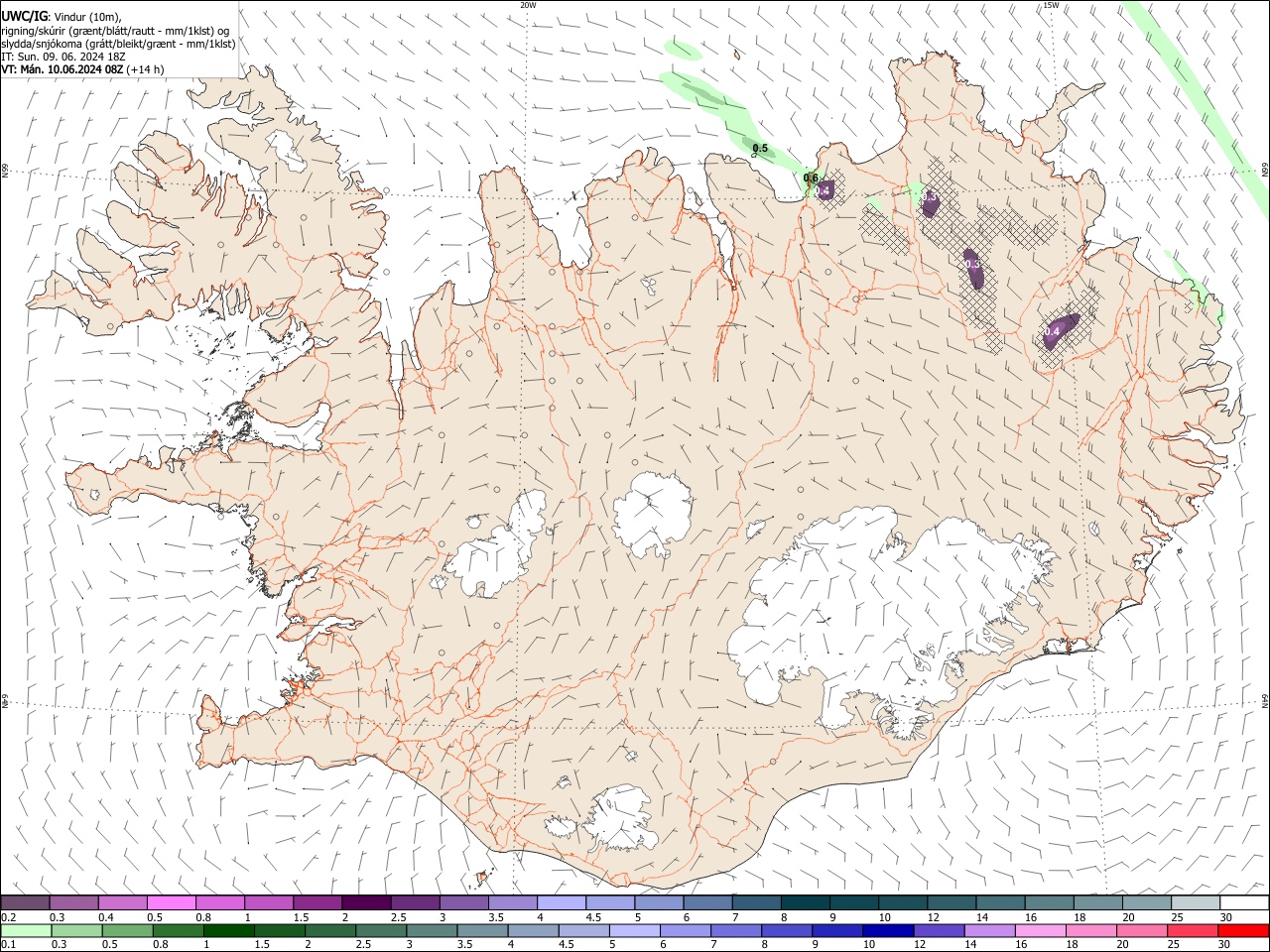Select top legend swatch starting at 18

[1096, 903]
